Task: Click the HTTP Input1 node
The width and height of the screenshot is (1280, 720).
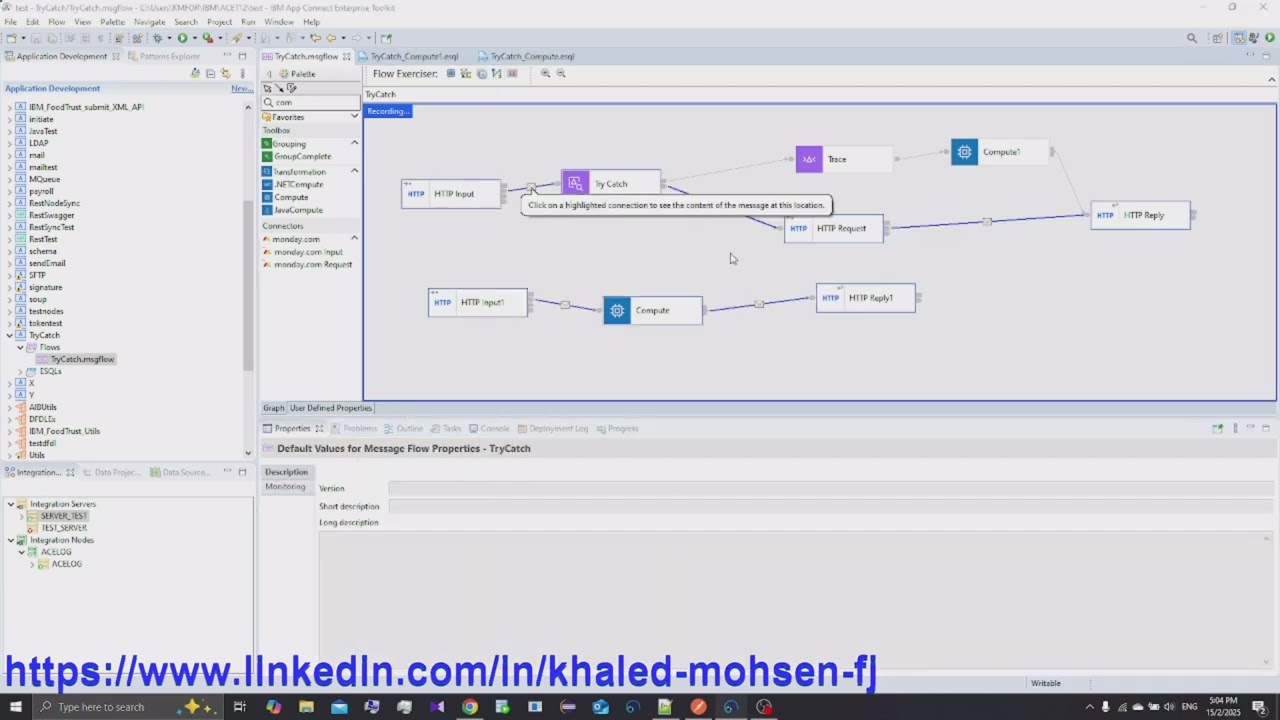Action: 478,302
